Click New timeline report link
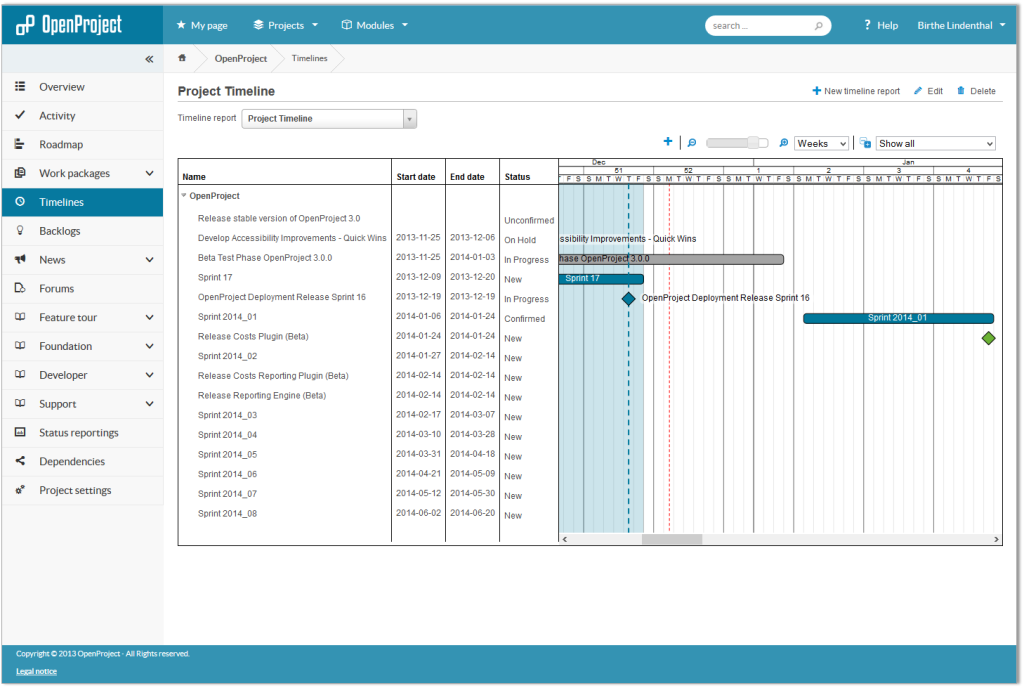 click(x=856, y=91)
